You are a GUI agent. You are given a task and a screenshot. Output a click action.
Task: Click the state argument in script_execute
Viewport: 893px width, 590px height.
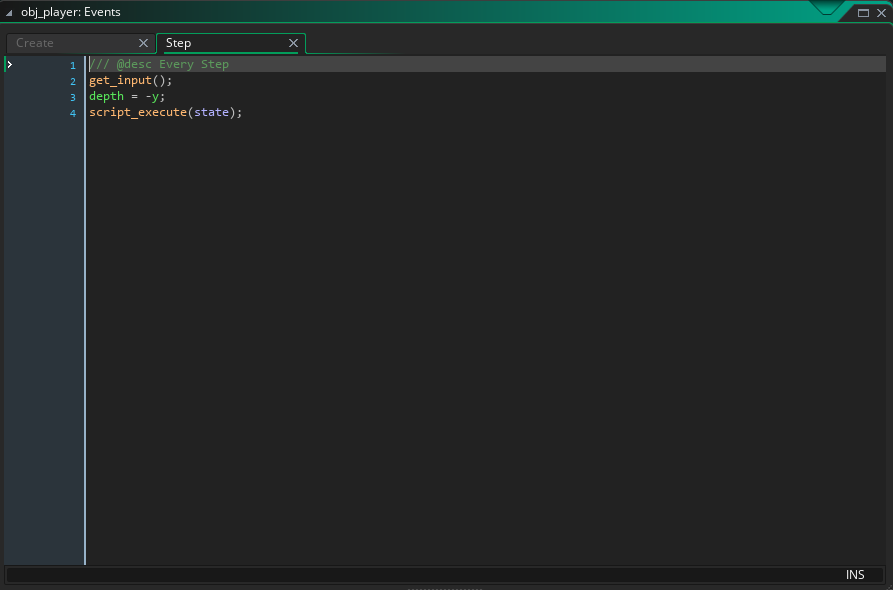[211, 112]
